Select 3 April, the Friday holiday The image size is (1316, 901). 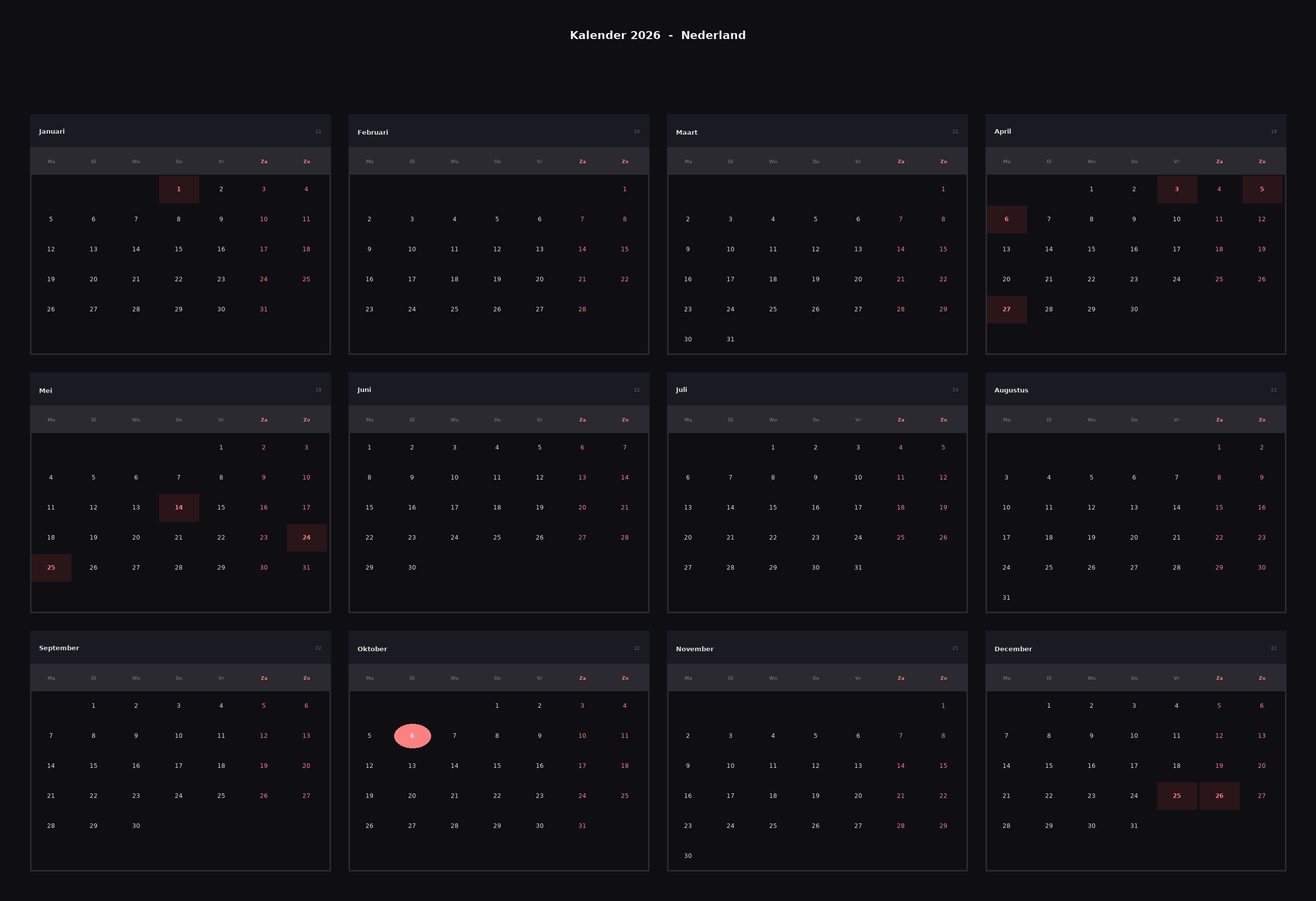[1177, 189]
